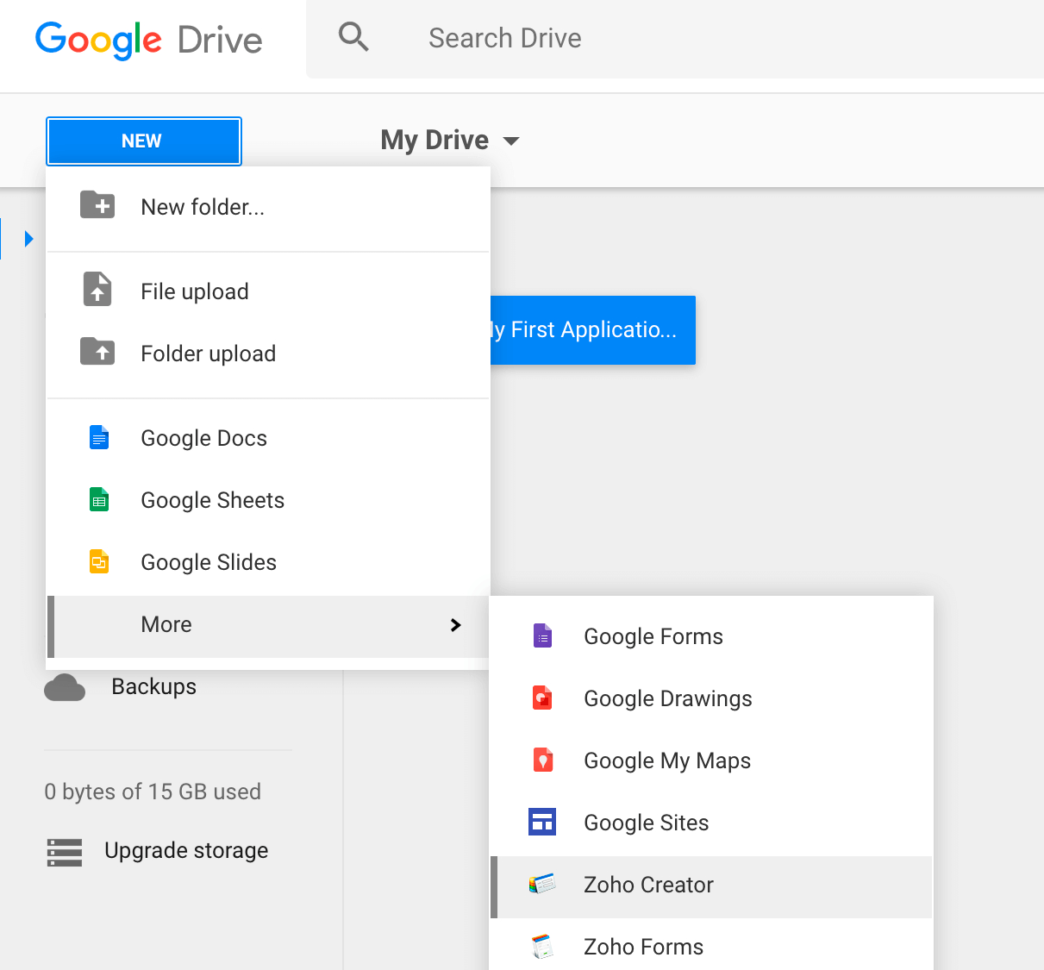1044x970 pixels.
Task: Expand the sidebar tree arrow
Action: pos(27,239)
